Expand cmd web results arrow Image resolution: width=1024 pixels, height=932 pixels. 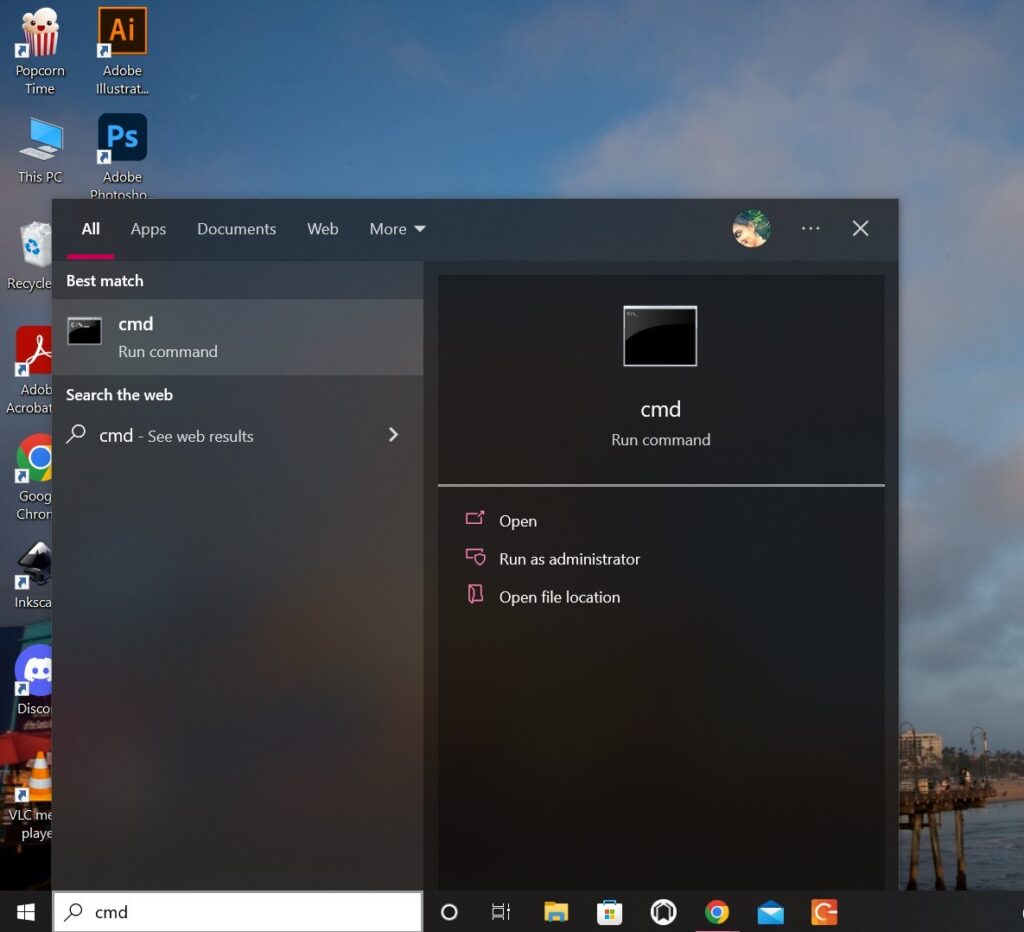[x=393, y=435]
